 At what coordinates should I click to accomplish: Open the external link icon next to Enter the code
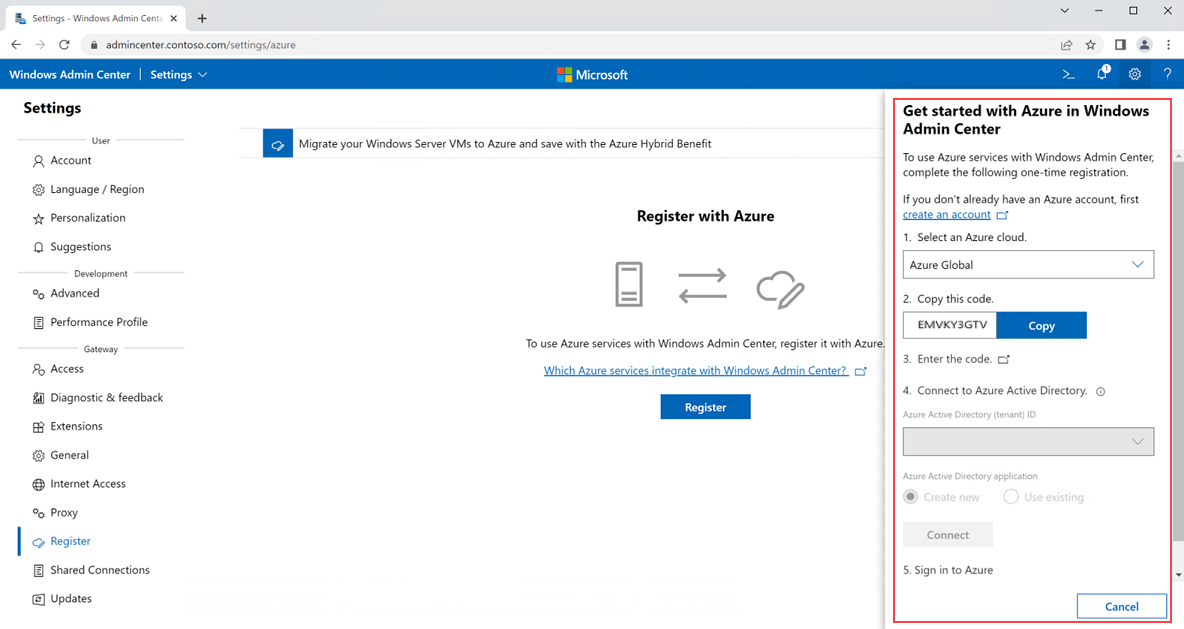tap(1004, 359)
